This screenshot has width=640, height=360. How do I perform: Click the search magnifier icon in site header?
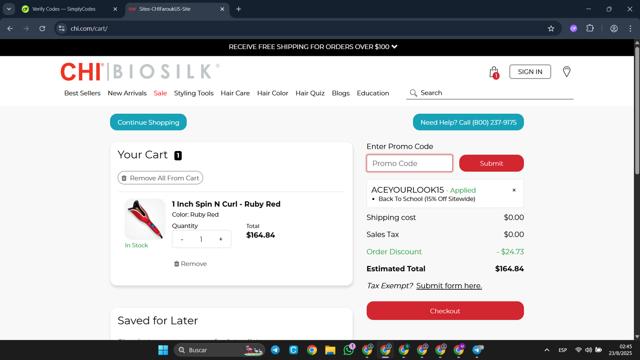point(413,93)
